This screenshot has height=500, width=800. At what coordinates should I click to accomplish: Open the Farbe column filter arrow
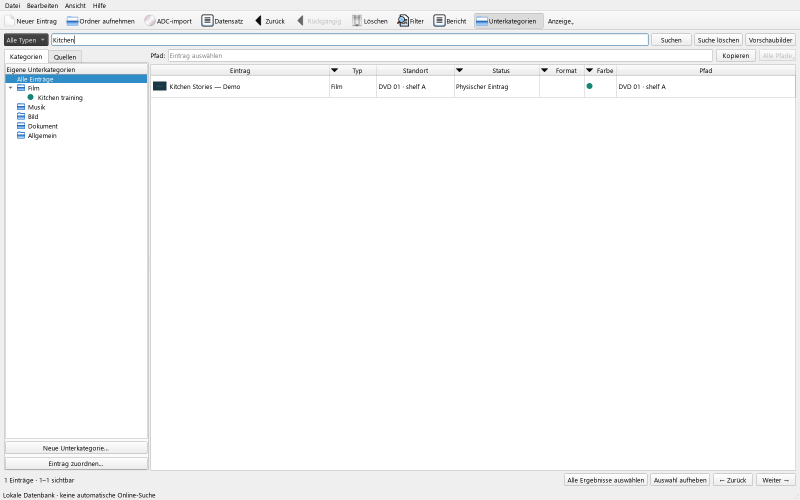[x=589, y=70]
